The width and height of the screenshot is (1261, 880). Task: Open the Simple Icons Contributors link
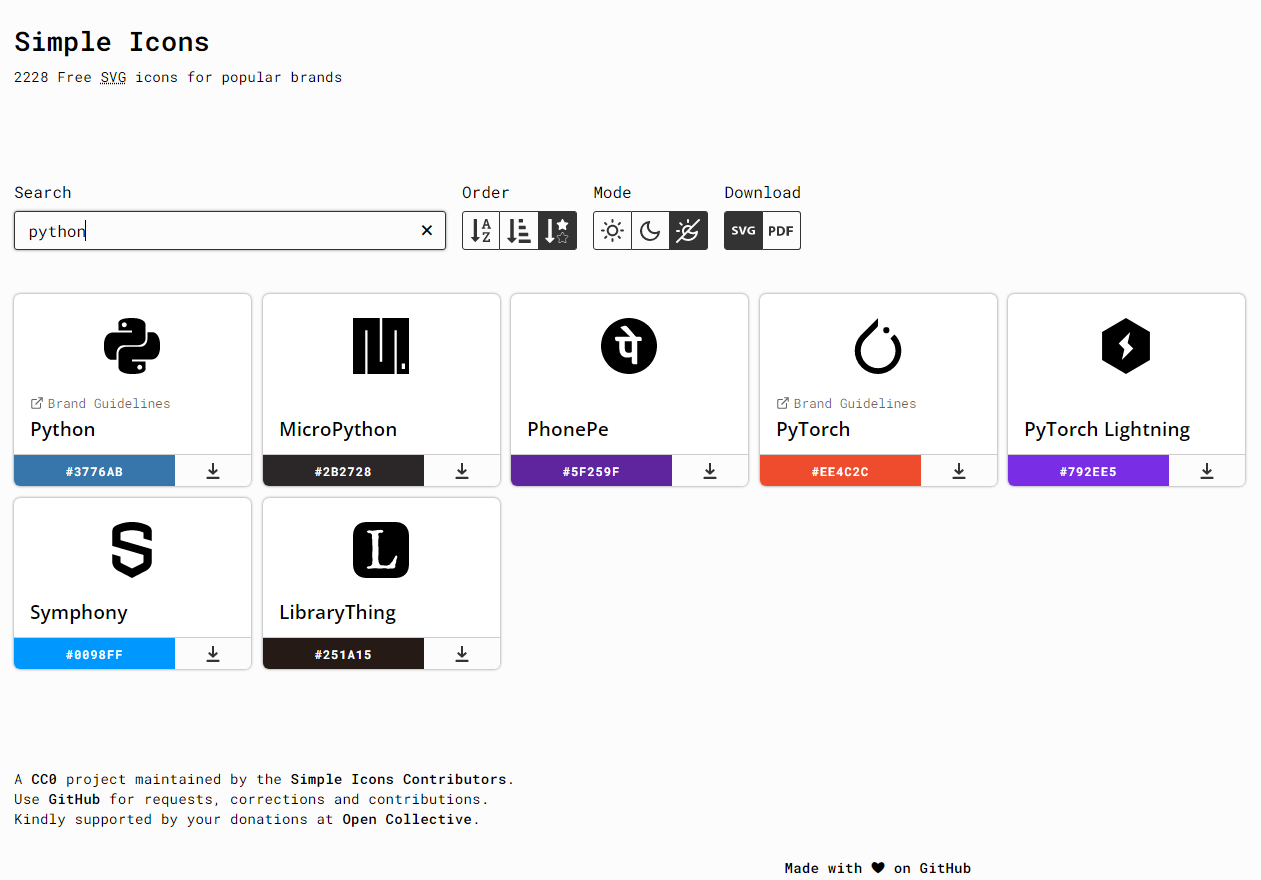pyautogui.click(x=400, y=779)
